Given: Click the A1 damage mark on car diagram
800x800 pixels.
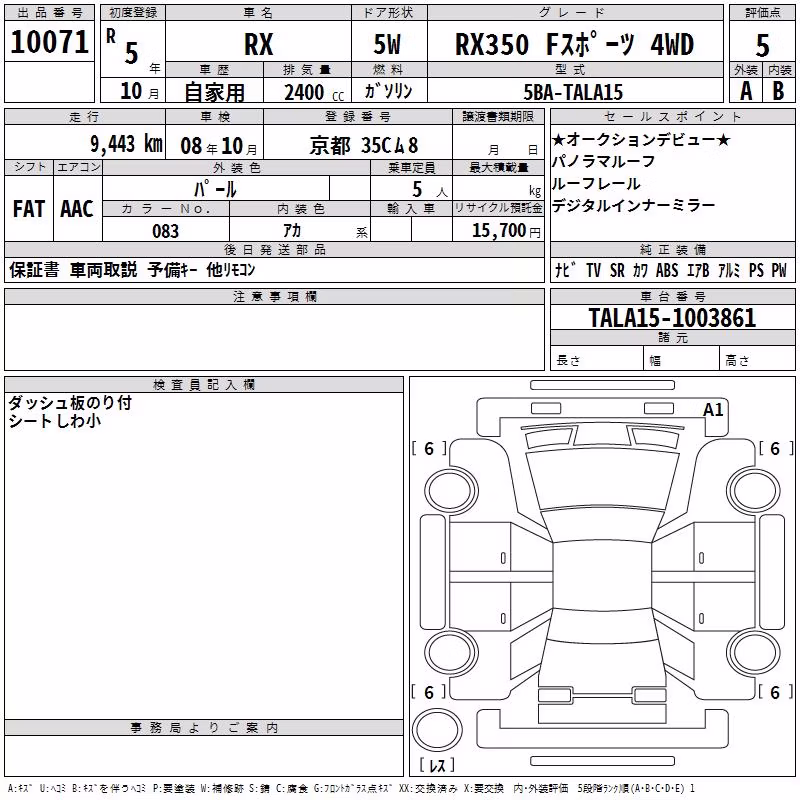Looking at the screenshot, I should click(713, 410).
